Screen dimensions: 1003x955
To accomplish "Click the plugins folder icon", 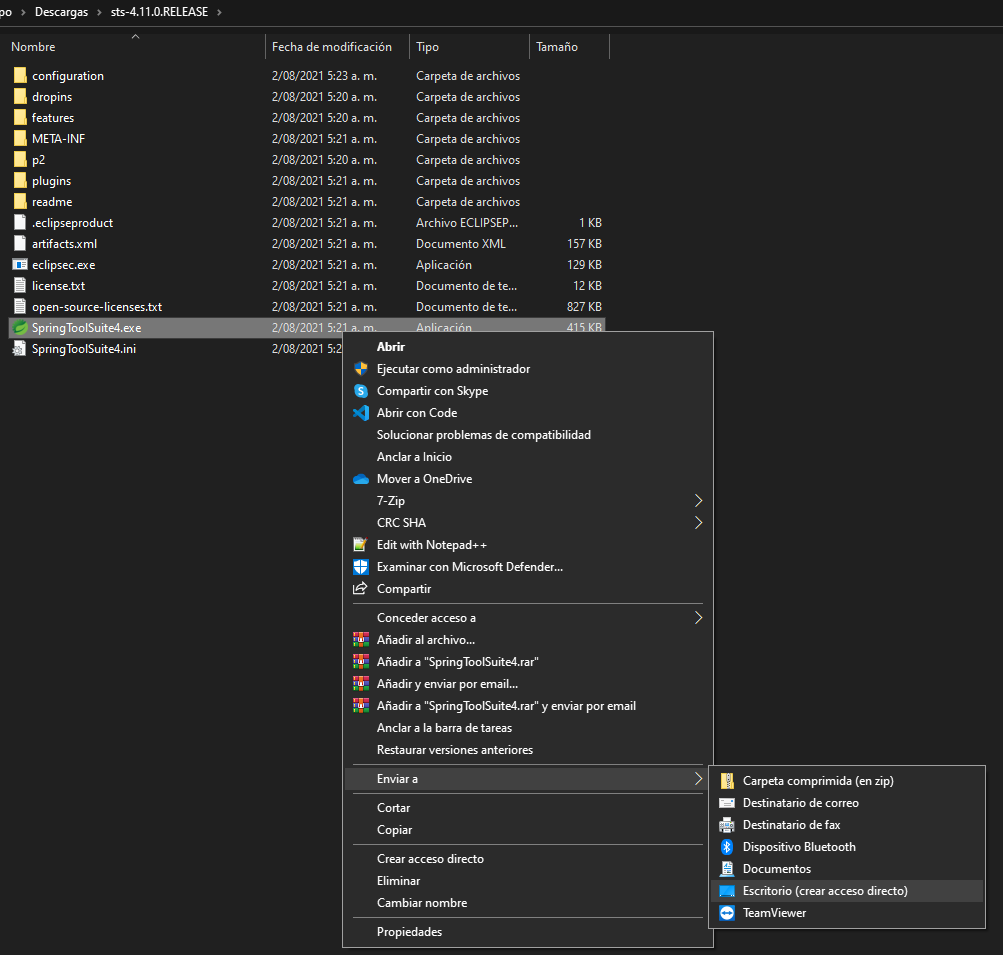I will pos(20,181).
